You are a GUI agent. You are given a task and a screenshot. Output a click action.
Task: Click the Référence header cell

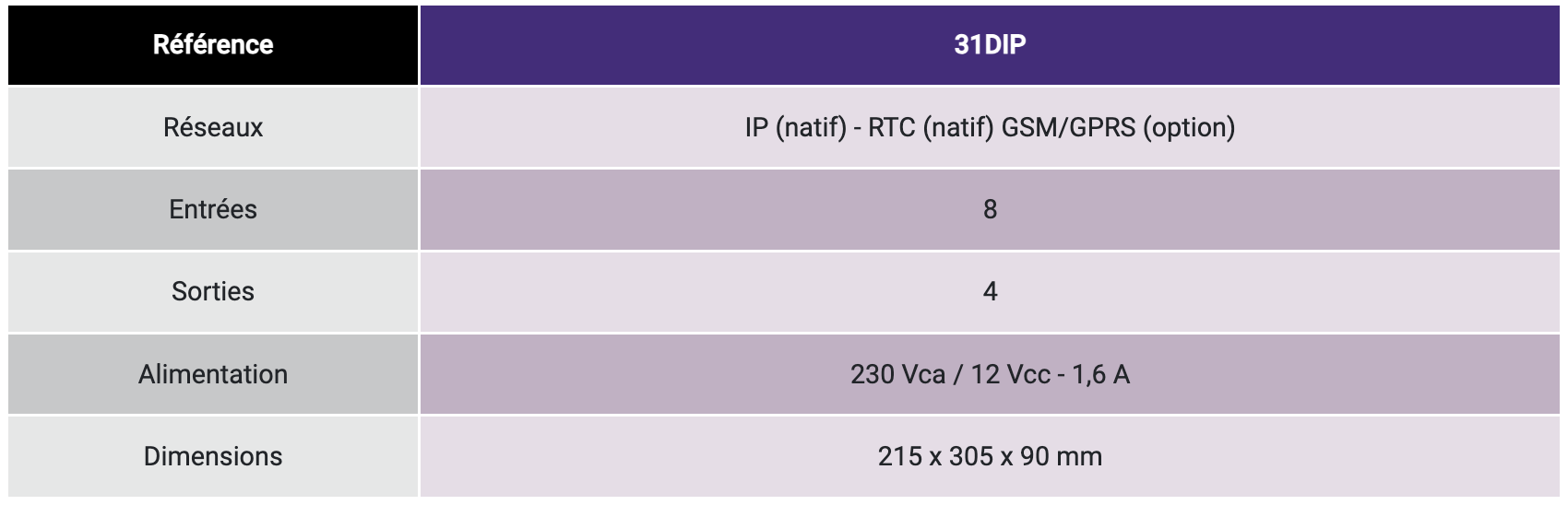pyautogui.click(x=213, y=45)
